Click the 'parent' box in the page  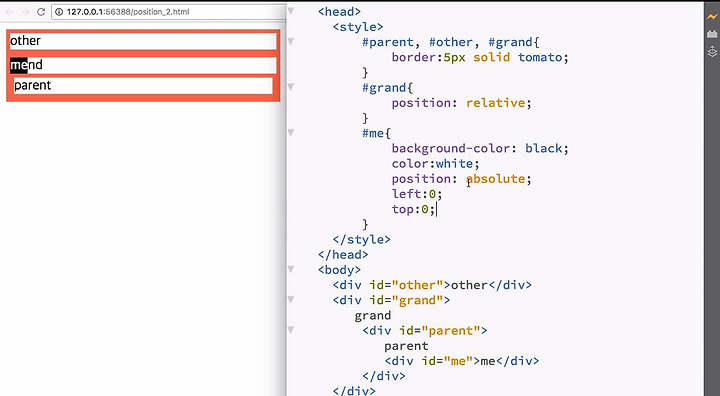tap(143, 85)
